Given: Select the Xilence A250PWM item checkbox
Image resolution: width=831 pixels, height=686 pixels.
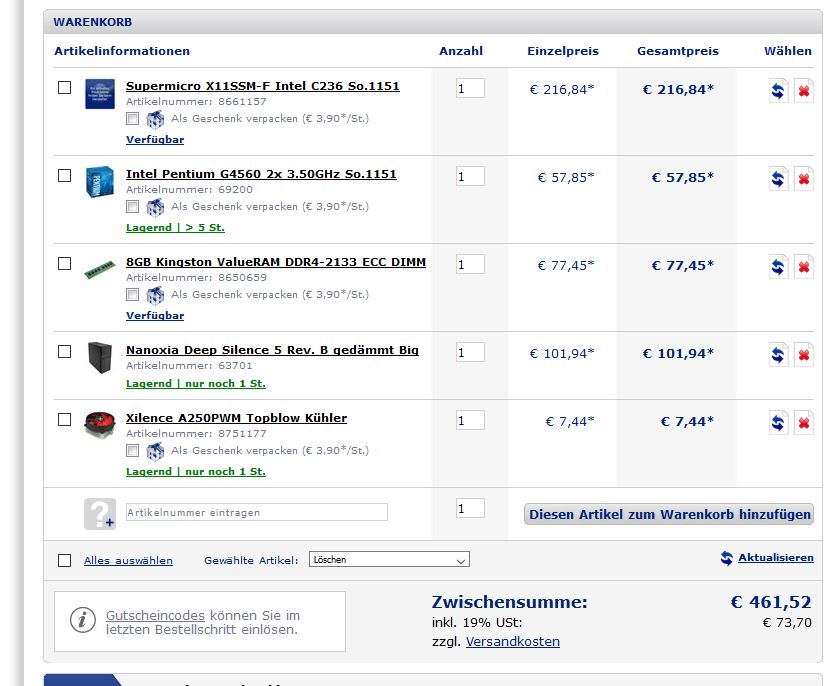Looking at the screenshot, I should pos(64,420).
